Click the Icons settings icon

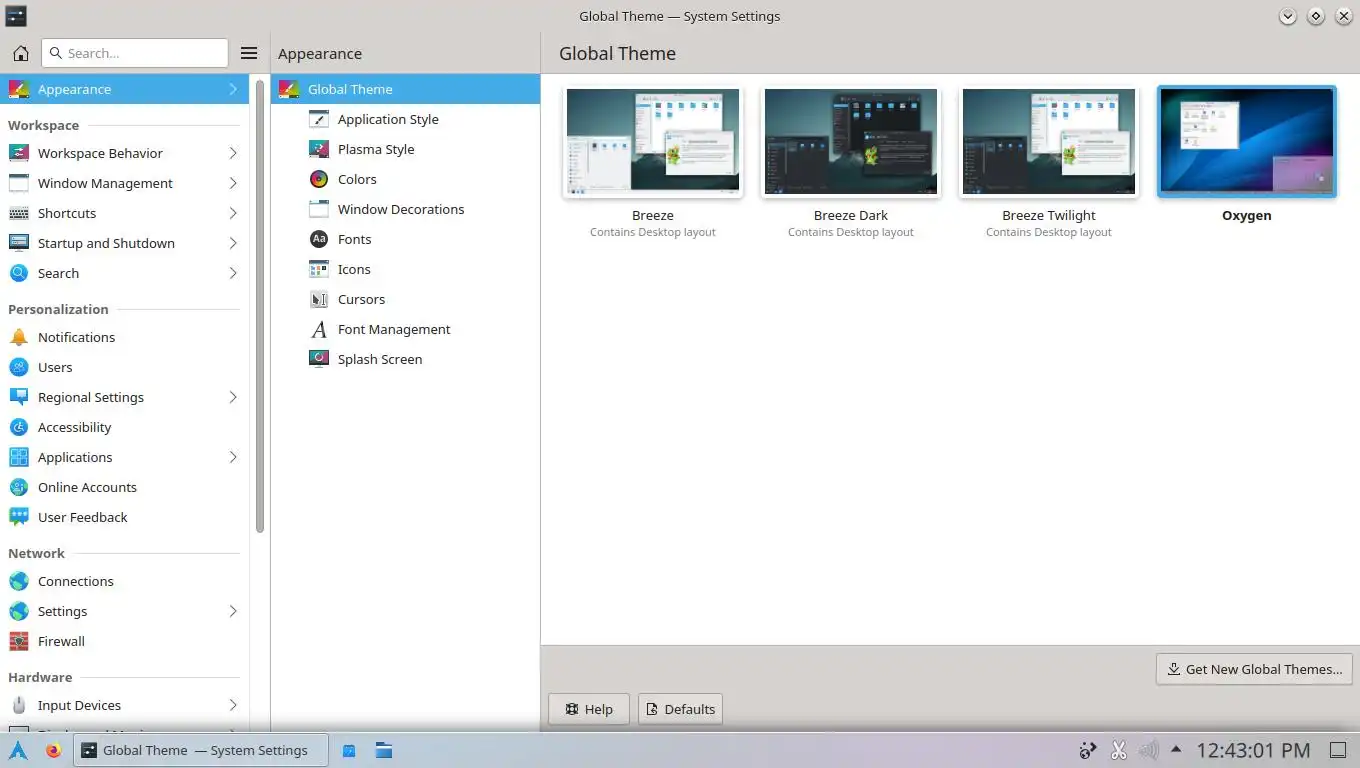point(319,269)
